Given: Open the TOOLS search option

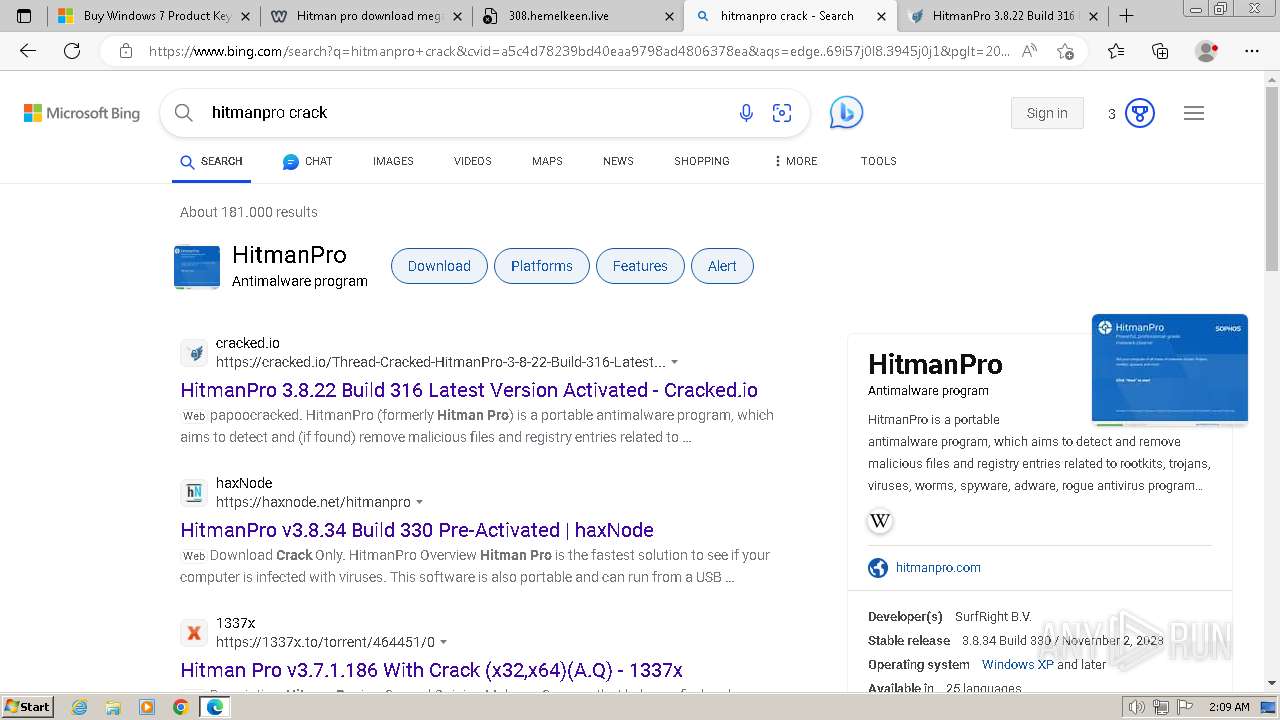Looking at the screenshot, I should point(879,161).
